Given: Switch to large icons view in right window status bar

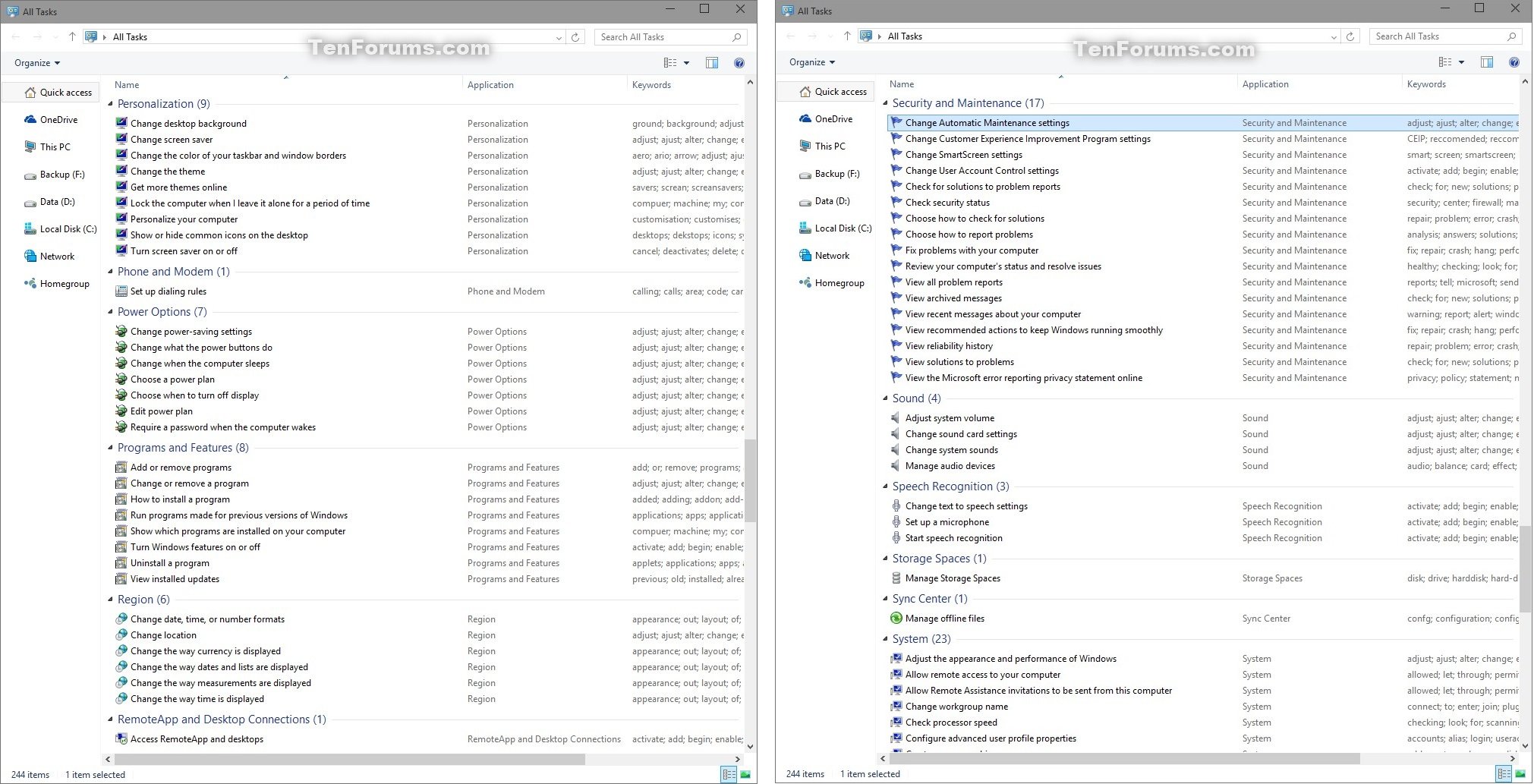Looking at the screenshot, I should 1520,774.
